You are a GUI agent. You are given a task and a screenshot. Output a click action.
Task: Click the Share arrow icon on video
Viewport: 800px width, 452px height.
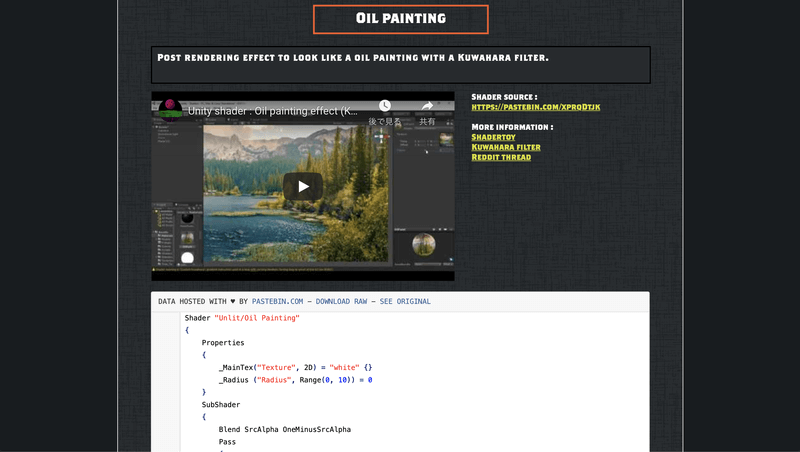point(427,106)
